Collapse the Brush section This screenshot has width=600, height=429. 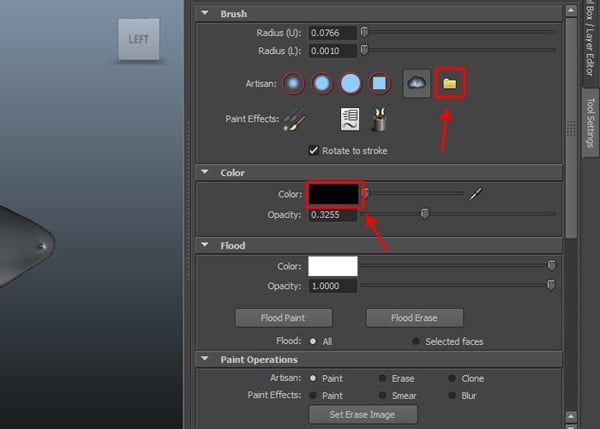click(x=205, y=14)
